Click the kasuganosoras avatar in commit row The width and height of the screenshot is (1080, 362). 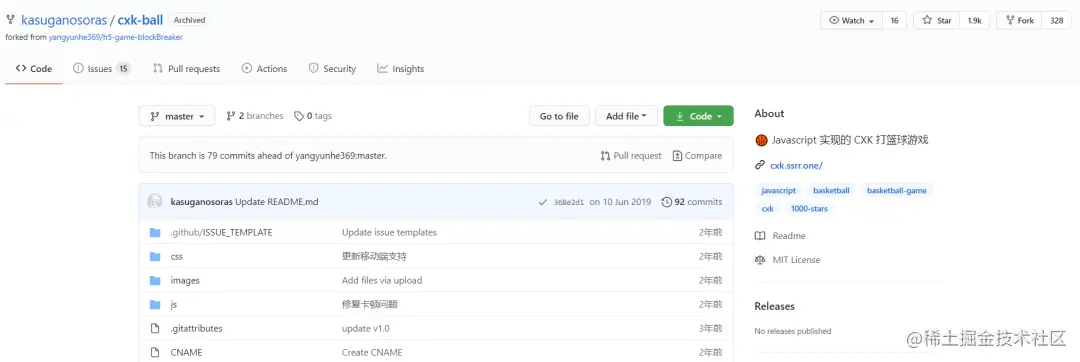pyautogui.click(x=156, y=202)
